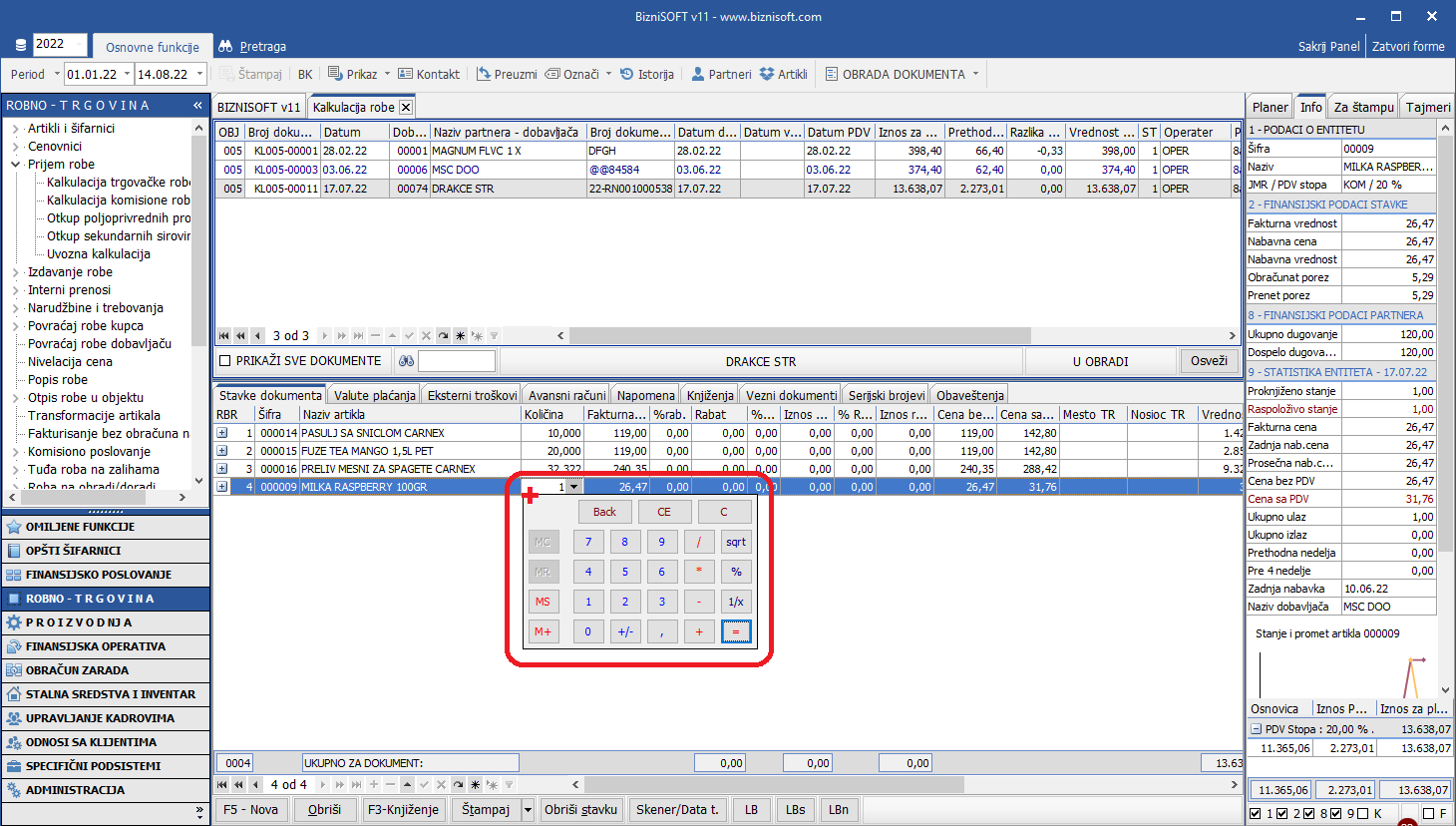Open Artikli from the toolbar

click(x=767, y=75)
